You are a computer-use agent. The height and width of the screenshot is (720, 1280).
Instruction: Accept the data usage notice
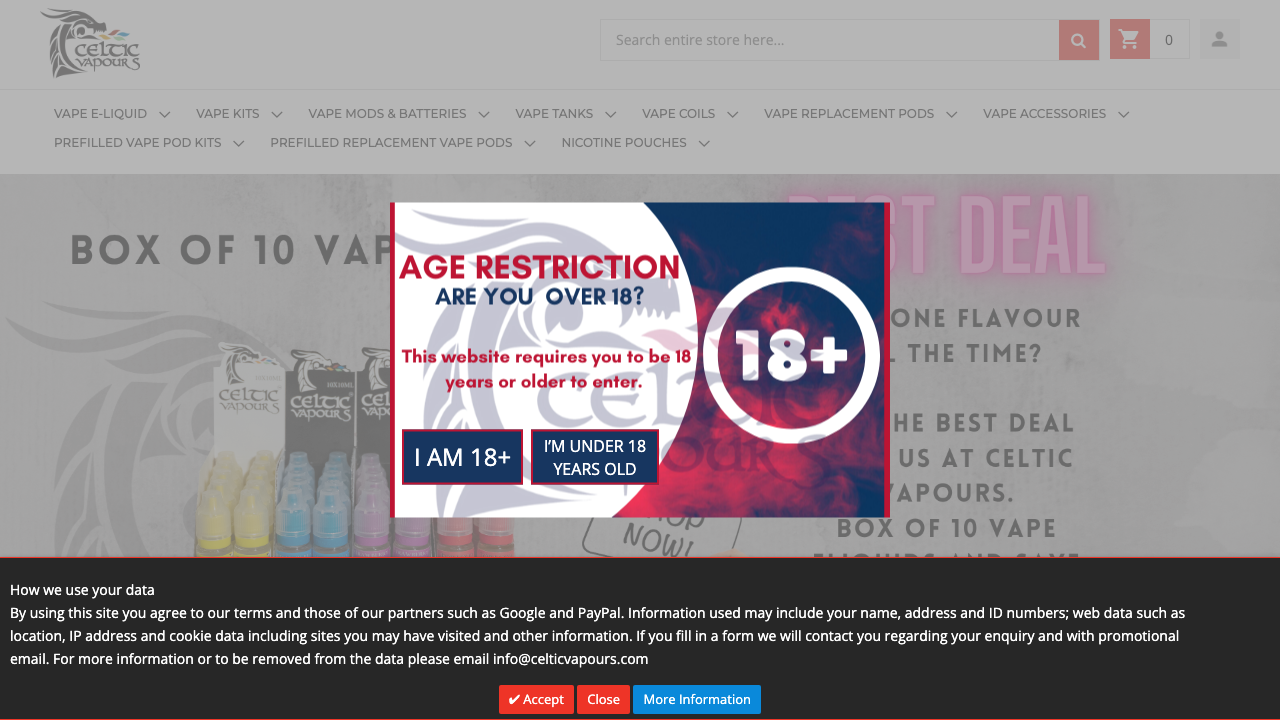click(536, 700)
